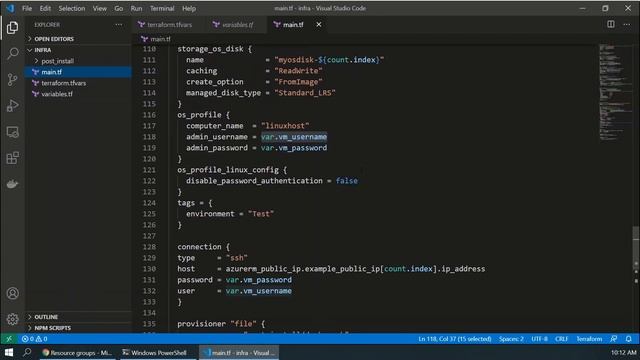Open the View menu
The height and width of the screenshot is (360, 640).
pos(100,8)
